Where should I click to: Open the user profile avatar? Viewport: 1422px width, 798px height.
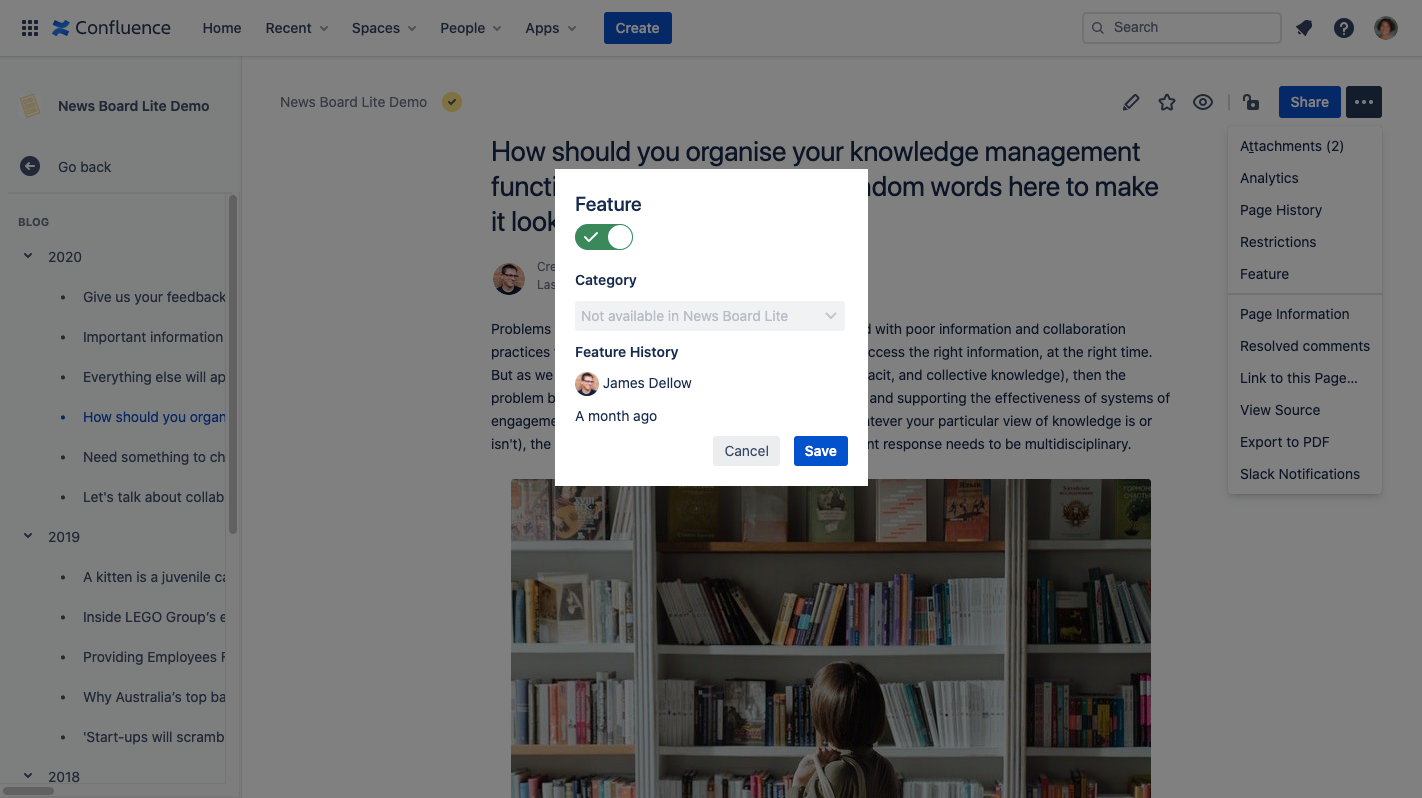coord(1386,28)
